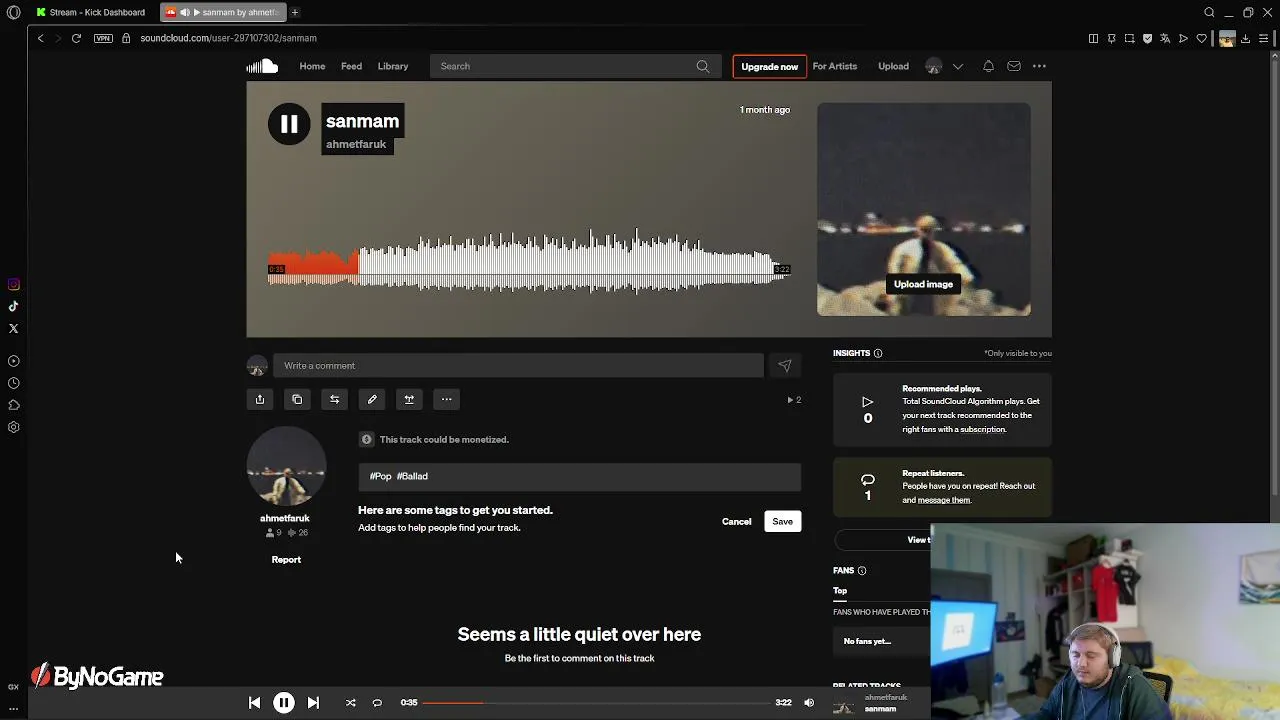Open browser downloads icon
1280x720 pixels.
coord(1245,38)
